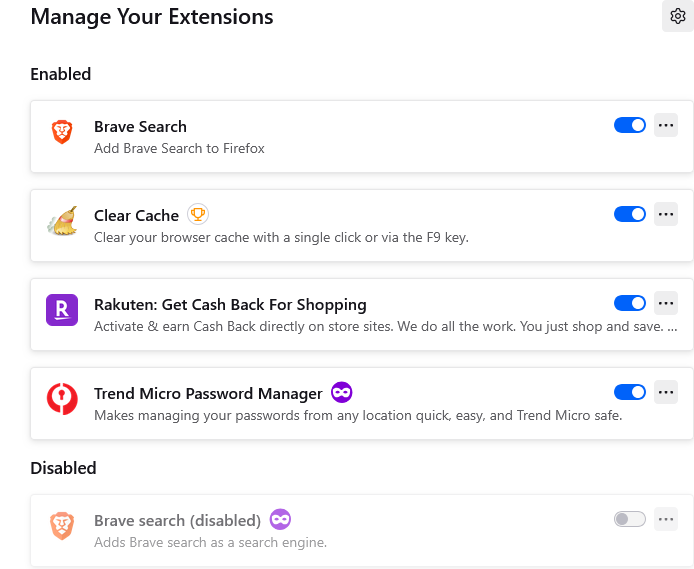
Task: Open more options menu for Clear Cache
Action: 666,214
